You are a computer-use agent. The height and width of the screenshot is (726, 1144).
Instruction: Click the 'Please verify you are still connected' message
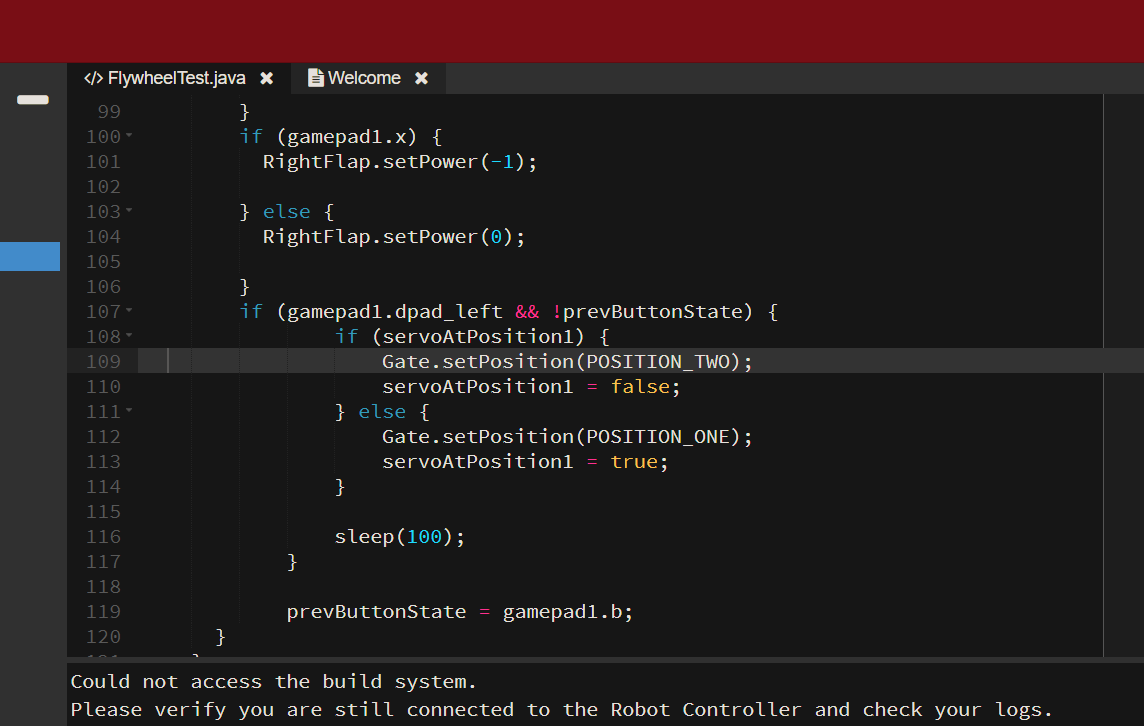tap(562, 709)
